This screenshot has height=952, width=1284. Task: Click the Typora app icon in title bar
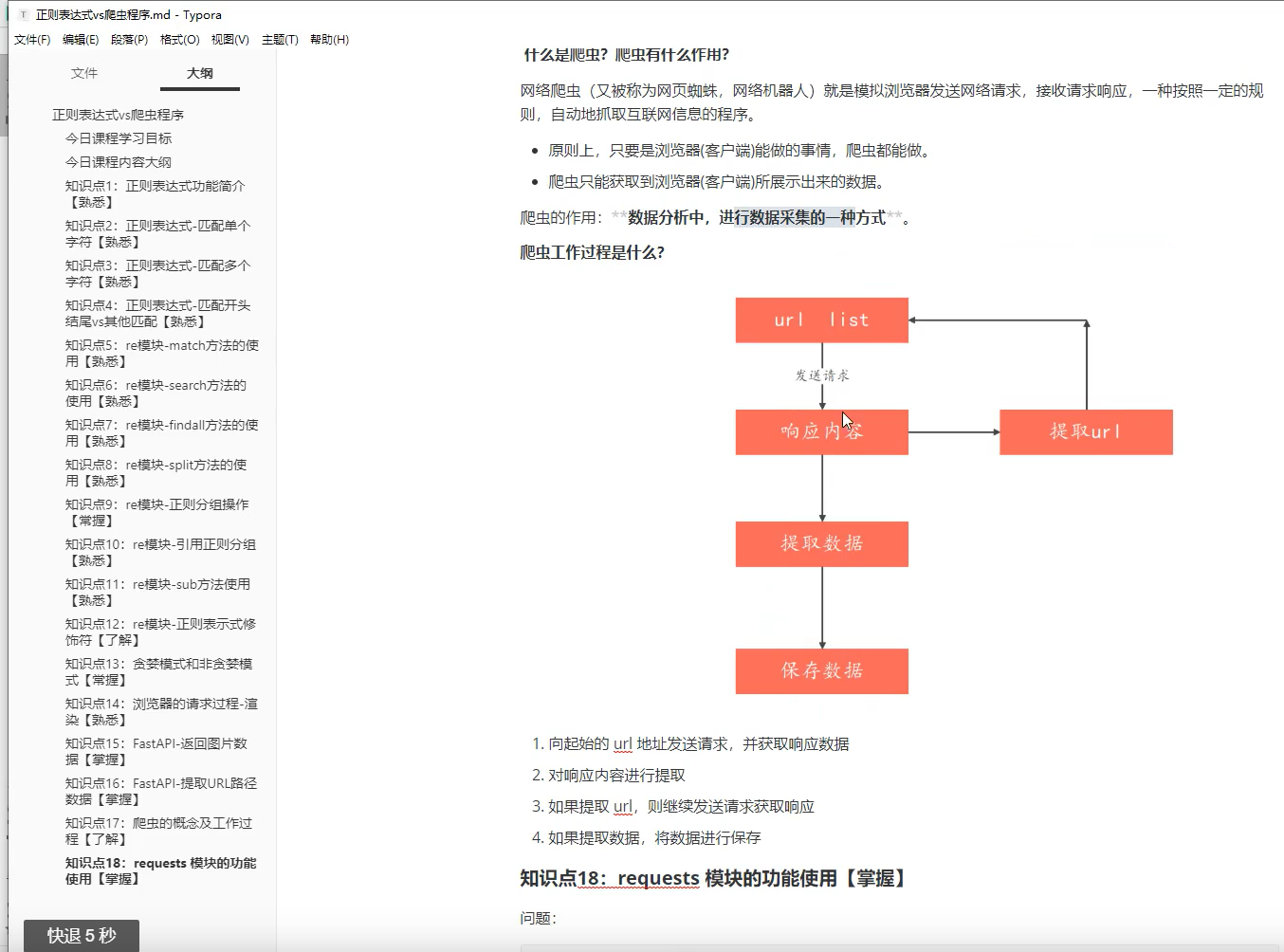(x=24, y=14)
